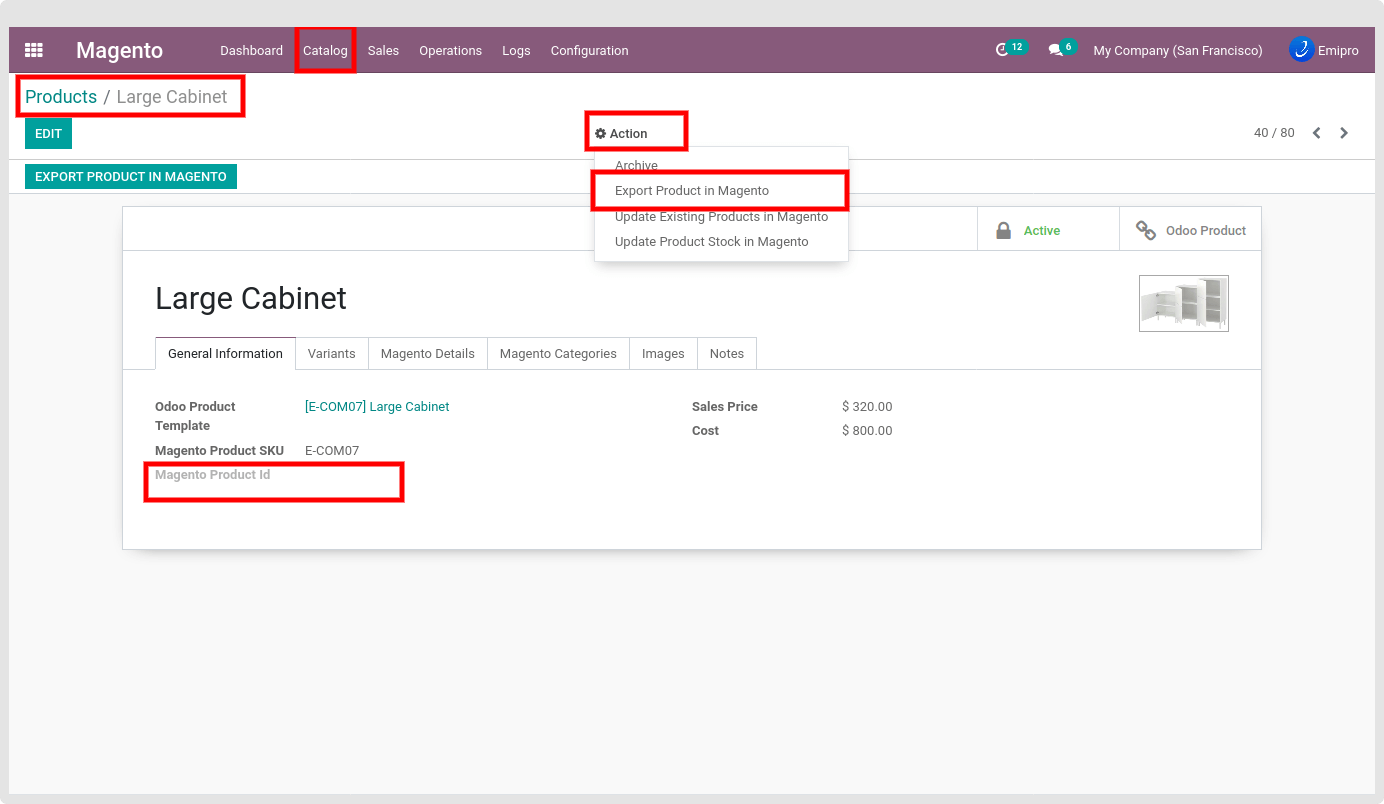Screen dimensions: 1384x804
Task: Go back to Products breadcrumb
Action: click(x=61, y=97)
